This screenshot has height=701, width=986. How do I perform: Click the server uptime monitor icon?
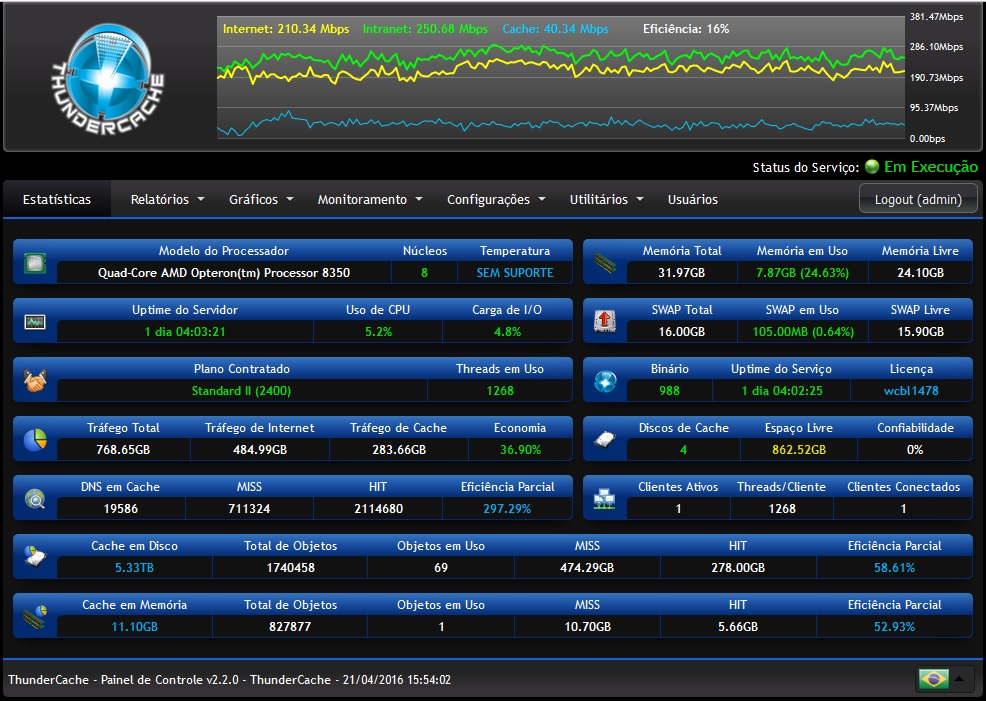[35, 322]
